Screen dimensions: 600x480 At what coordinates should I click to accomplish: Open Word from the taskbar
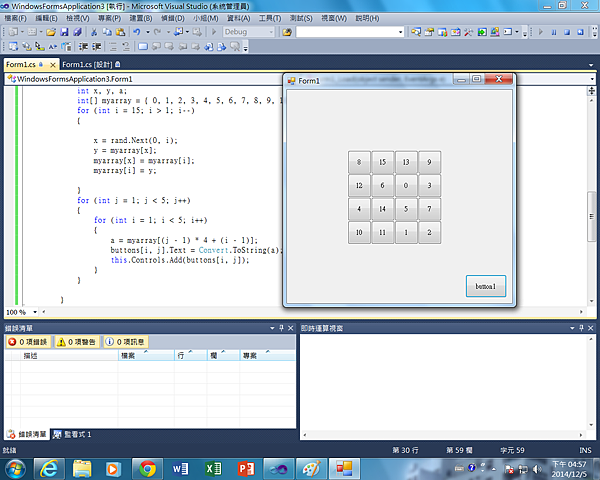coord(181,467)
